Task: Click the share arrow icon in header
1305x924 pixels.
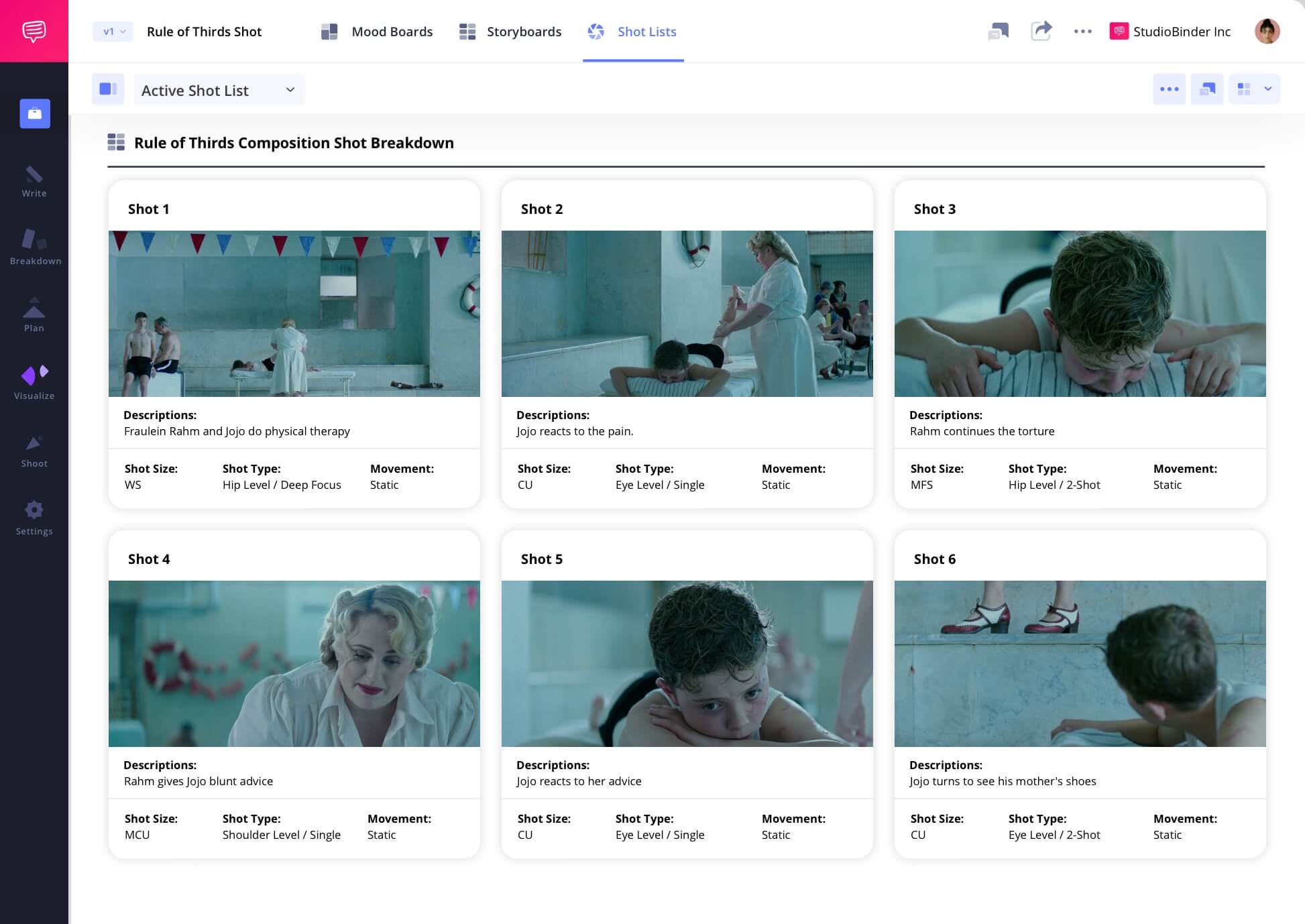Action: point(1041,31)
